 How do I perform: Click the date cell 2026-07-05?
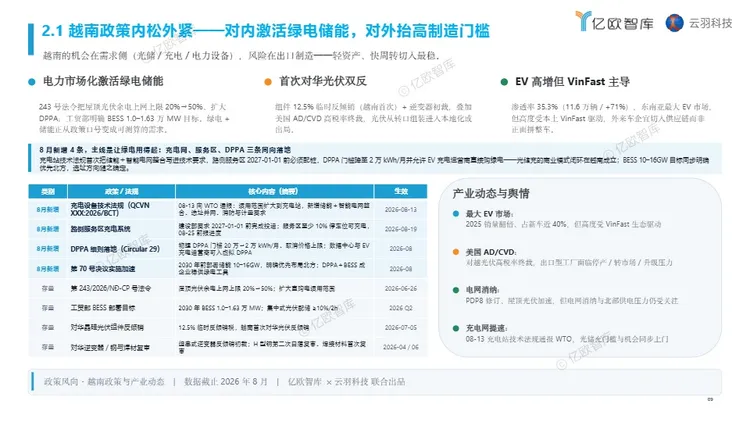[x=401, y=328]
